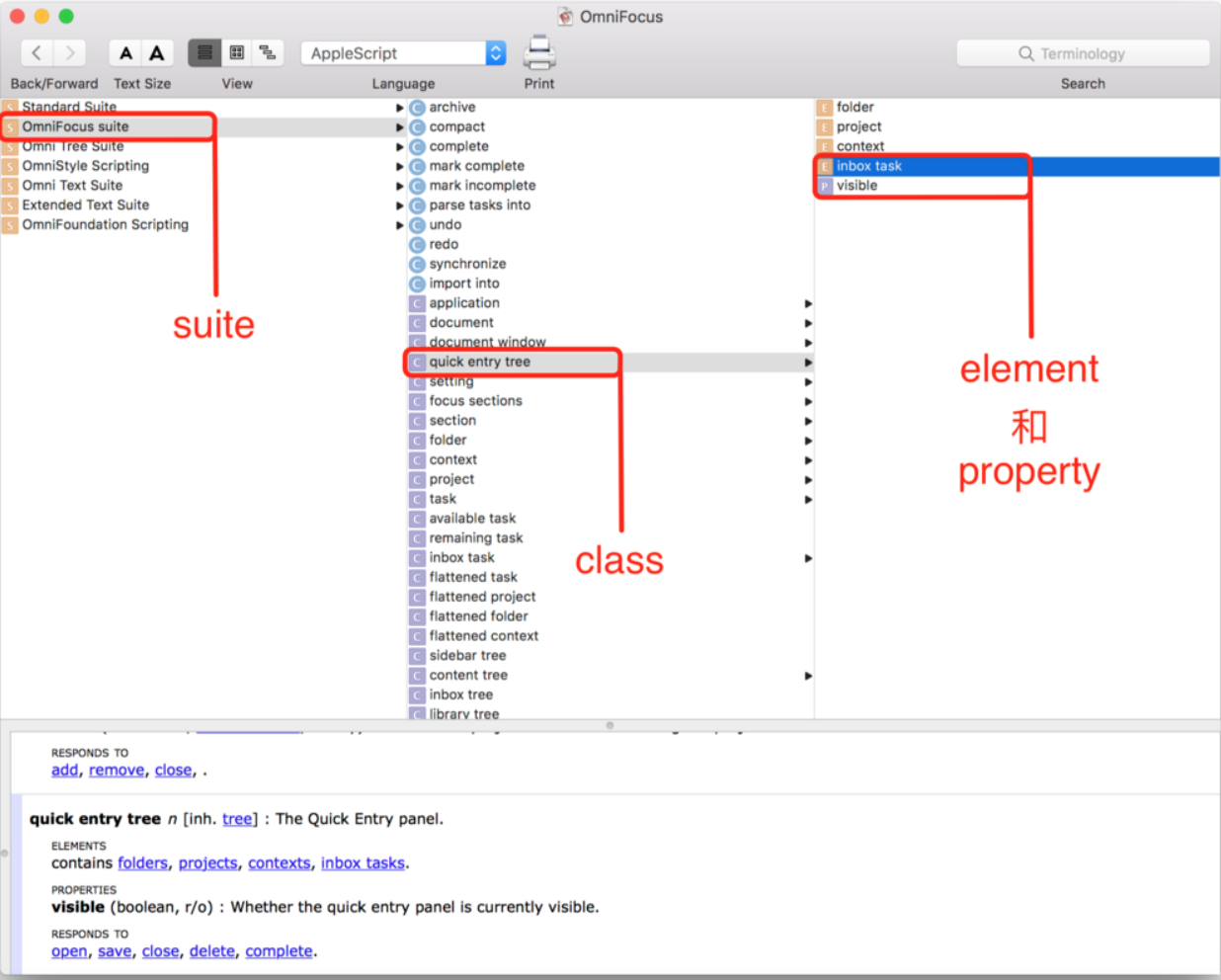Decrease text size with small A
Image resolution: width=1221 pixels, height=980 pixels.
(125, 53)
